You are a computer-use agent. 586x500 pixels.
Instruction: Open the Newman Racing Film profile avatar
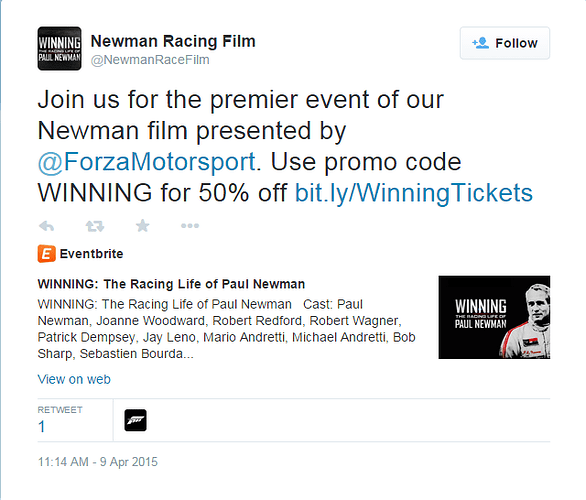[59, 48]
